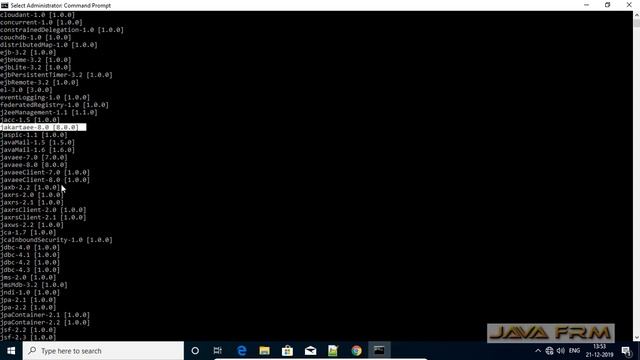Click line jmsMdb-3.2 [1.0.0]
Viewport: 640px width, 360px height.
[34, 285]
